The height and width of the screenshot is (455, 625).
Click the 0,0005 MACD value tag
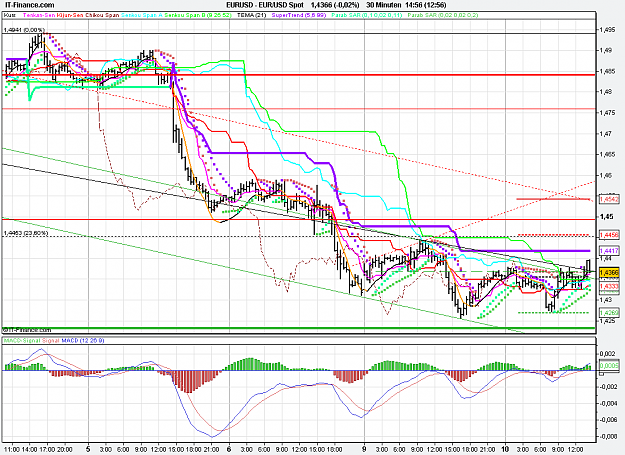click(609, 365)
